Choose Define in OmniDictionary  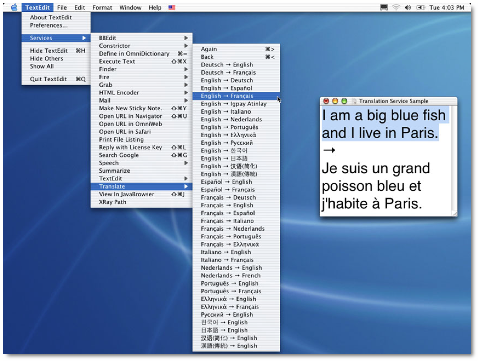[141, 54]
